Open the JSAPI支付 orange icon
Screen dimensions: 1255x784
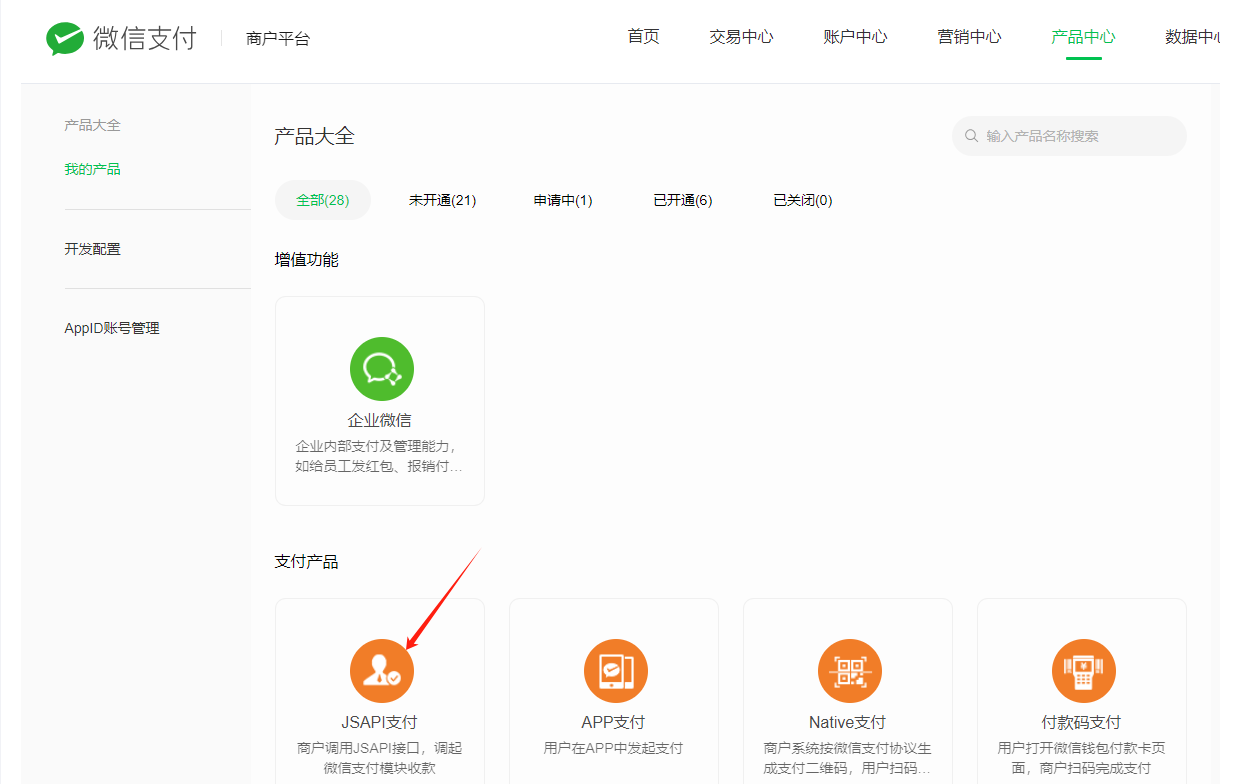(x=382, y=671)
